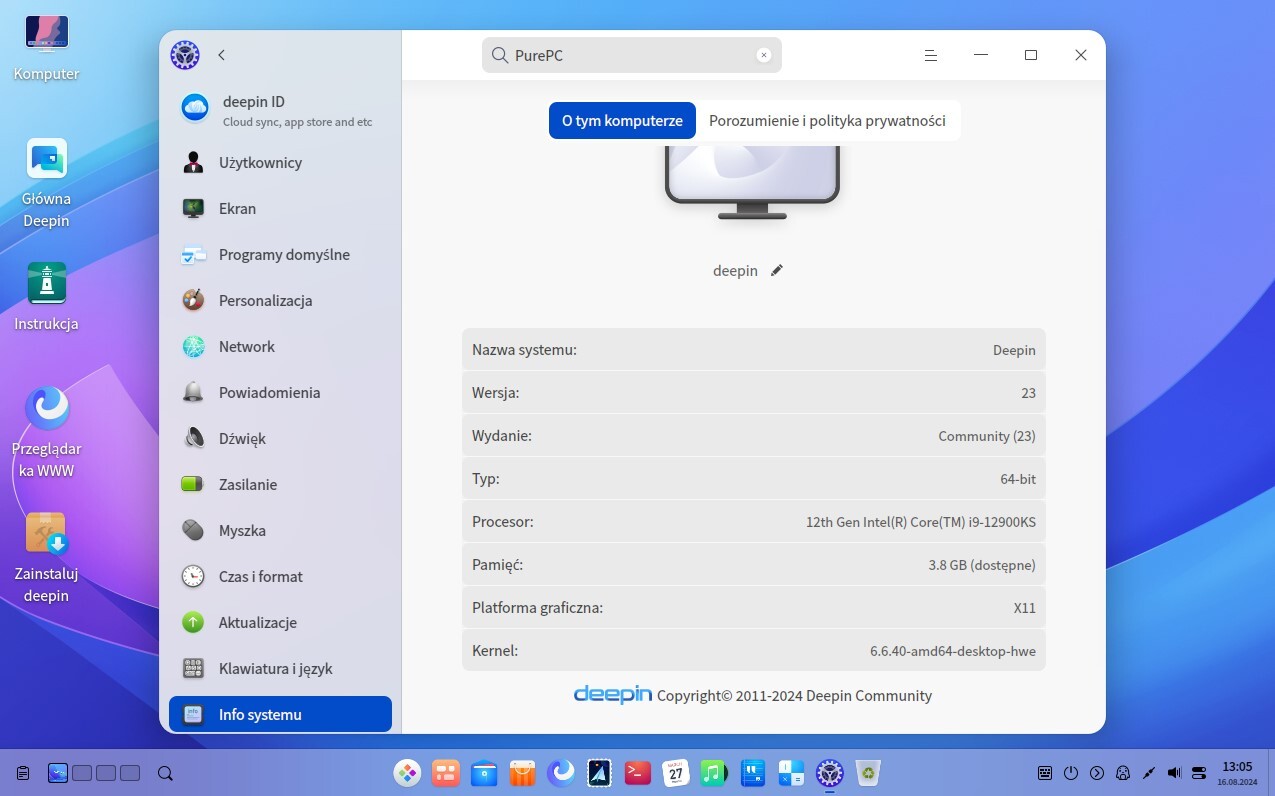Open the Control Center icon on the taskbar
This screenshot has height=796, width=1275.
[x=829, y=773]
